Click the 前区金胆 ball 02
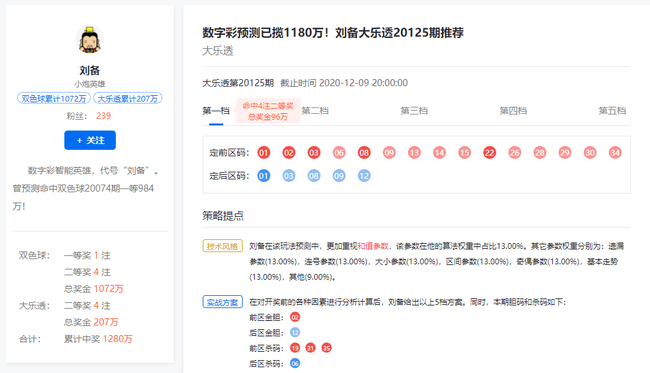 pos(295,317)
